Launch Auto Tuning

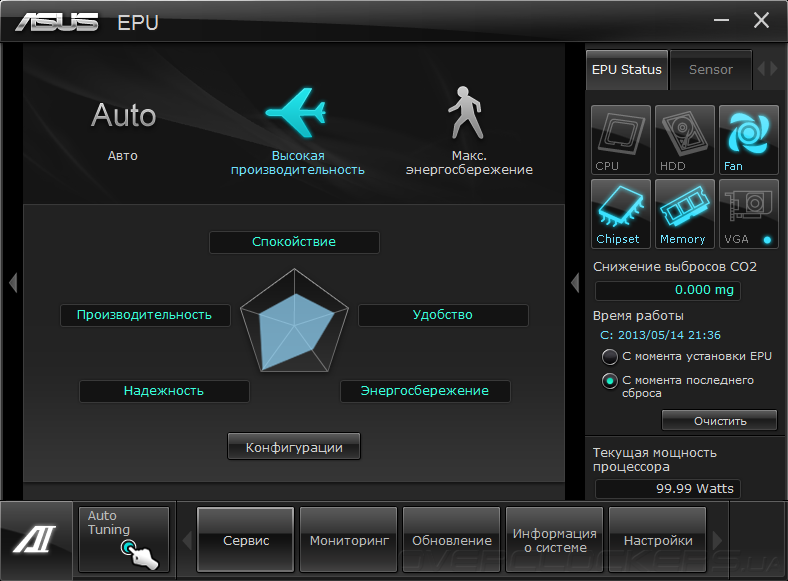tap(124, 539)
